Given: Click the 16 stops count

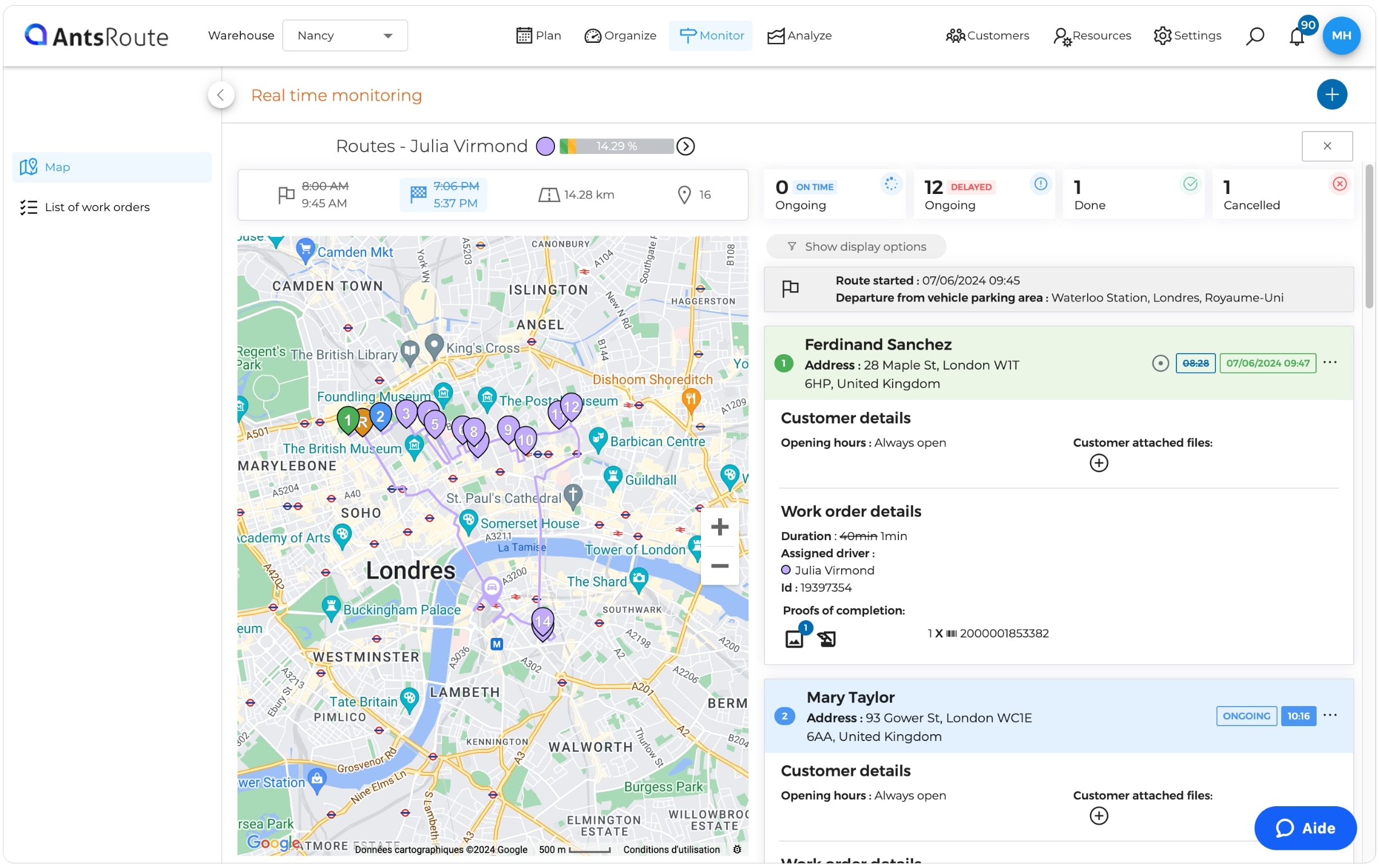Looking at the screenshot, I should click(x=705, y=195).
